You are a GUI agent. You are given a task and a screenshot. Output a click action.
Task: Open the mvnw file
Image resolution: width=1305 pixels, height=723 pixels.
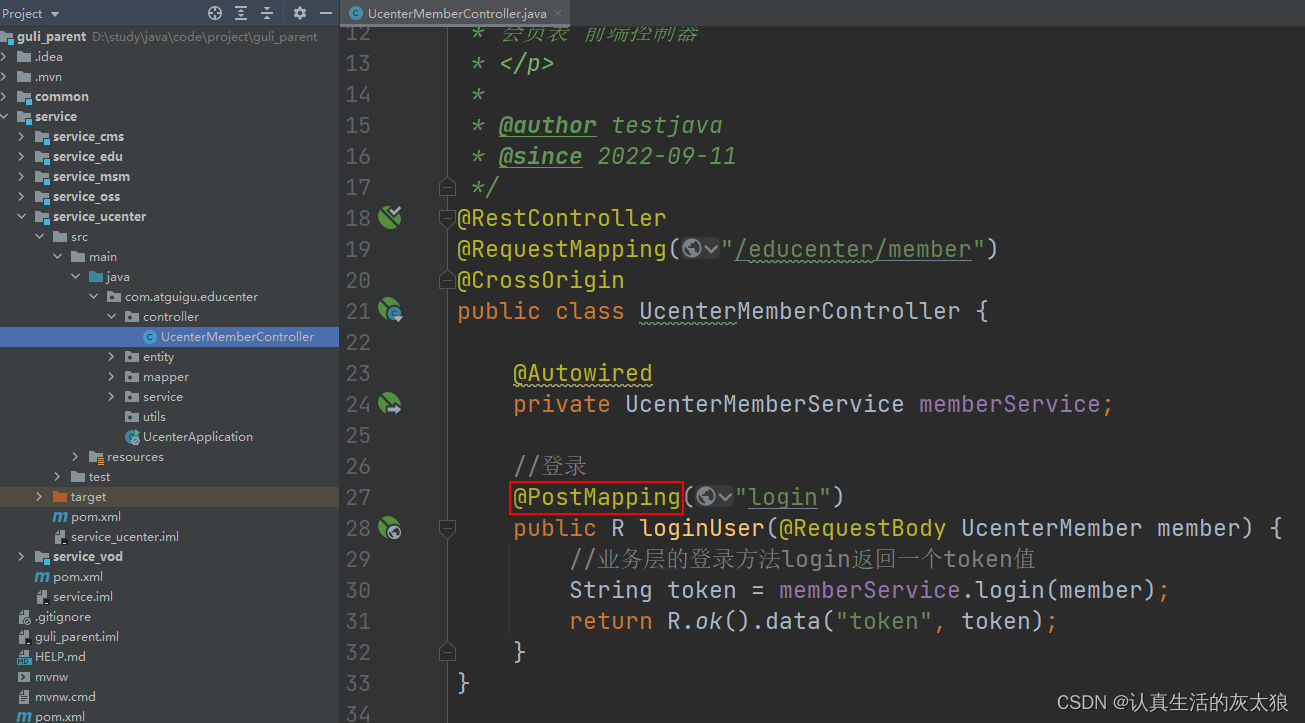(51, 677)
